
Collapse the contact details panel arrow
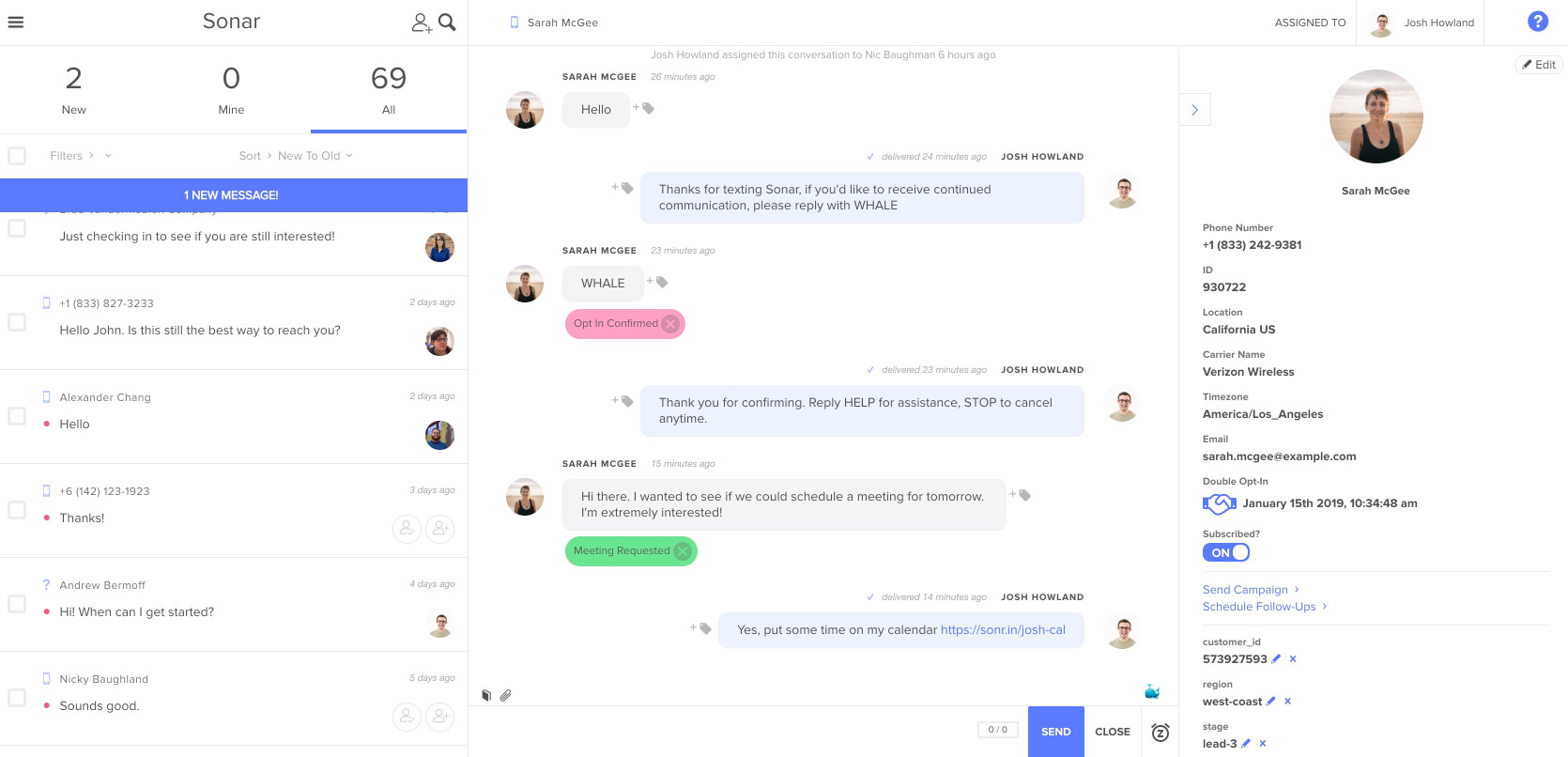point(1194,110)
